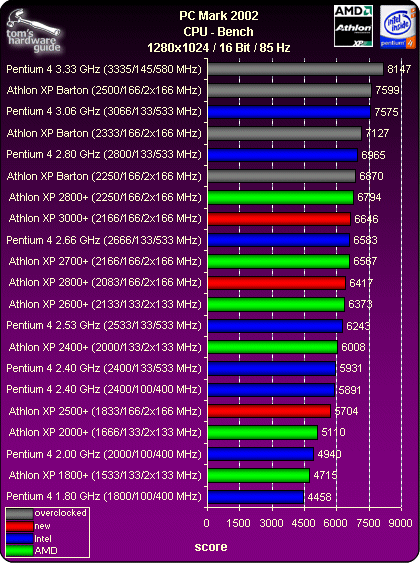Image resolution: width=420 pixels, height=563 pixels.
Task: Click the 'score' axis title
Action: [x=211, y=547]
